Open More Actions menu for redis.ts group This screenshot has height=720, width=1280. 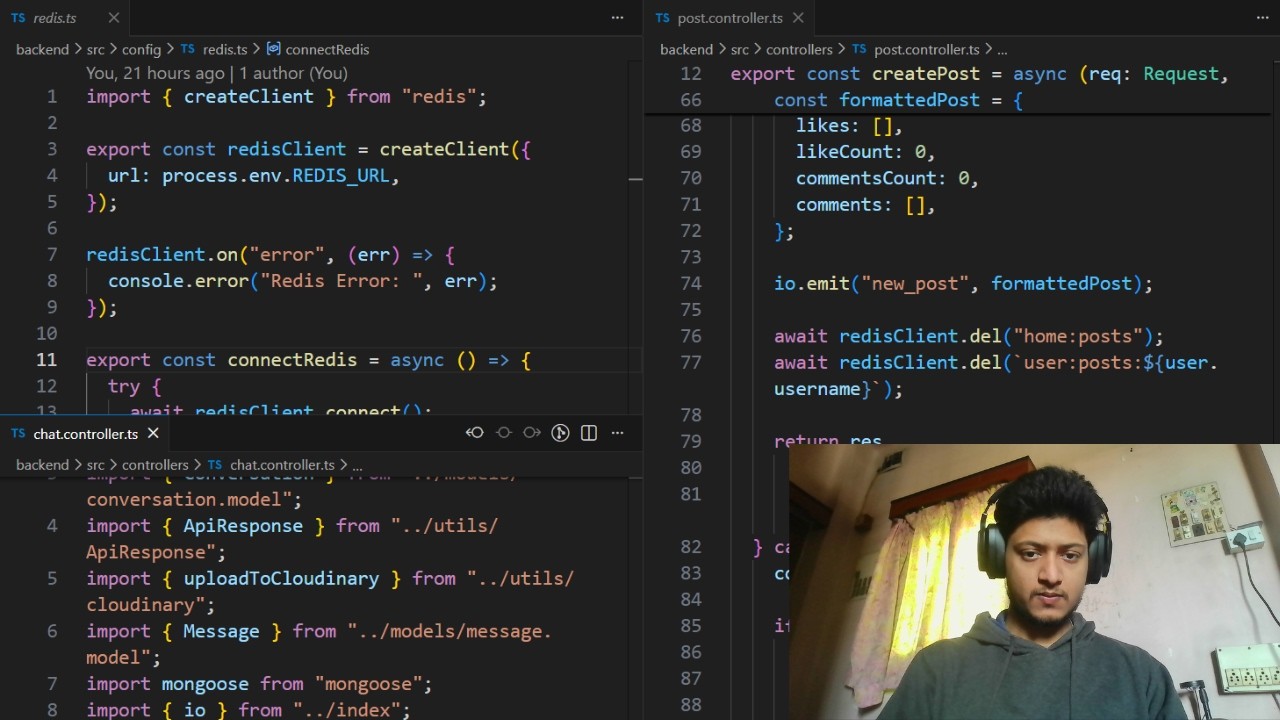[x=617, y=17]
